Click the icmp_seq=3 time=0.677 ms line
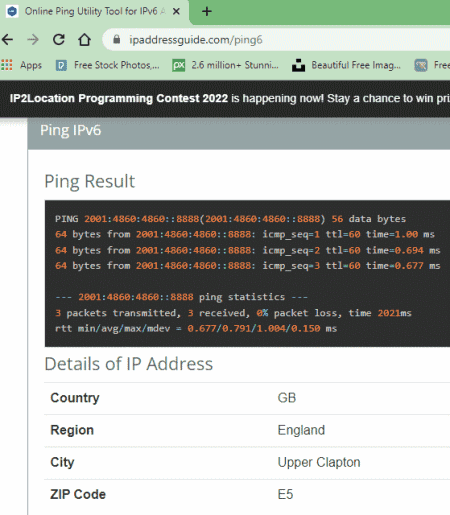Screen dimensions: 450x515 (248, 266)
